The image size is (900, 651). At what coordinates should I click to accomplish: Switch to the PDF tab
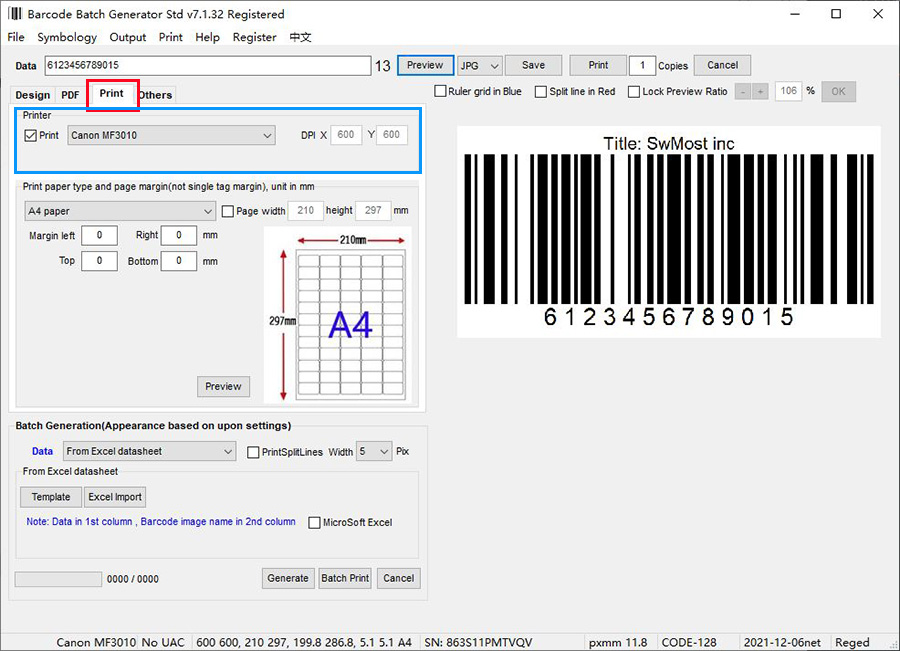pyautogui.click(x=70, y=95)
